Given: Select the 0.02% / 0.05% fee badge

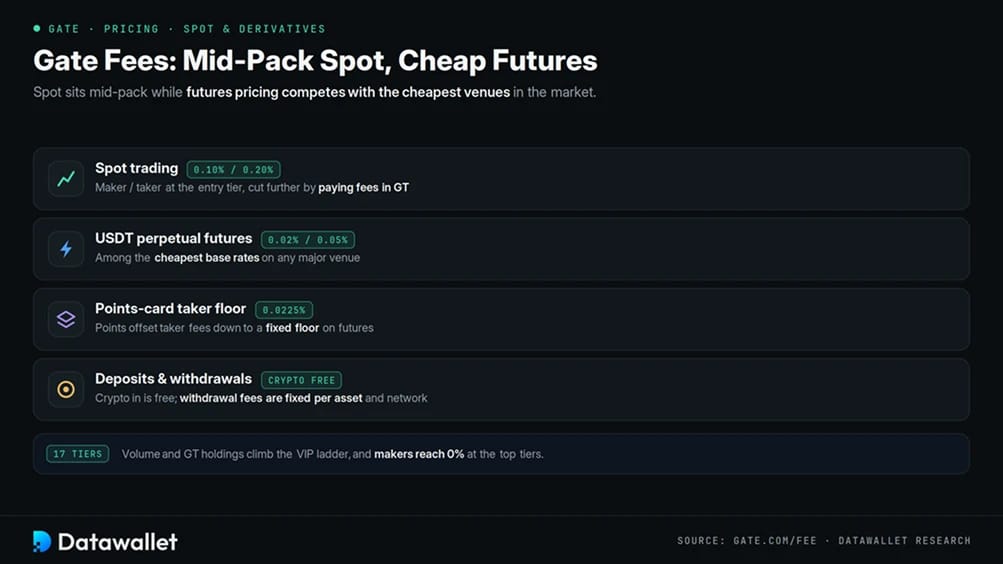Looking at the screenshot, I should click(308, 240).
